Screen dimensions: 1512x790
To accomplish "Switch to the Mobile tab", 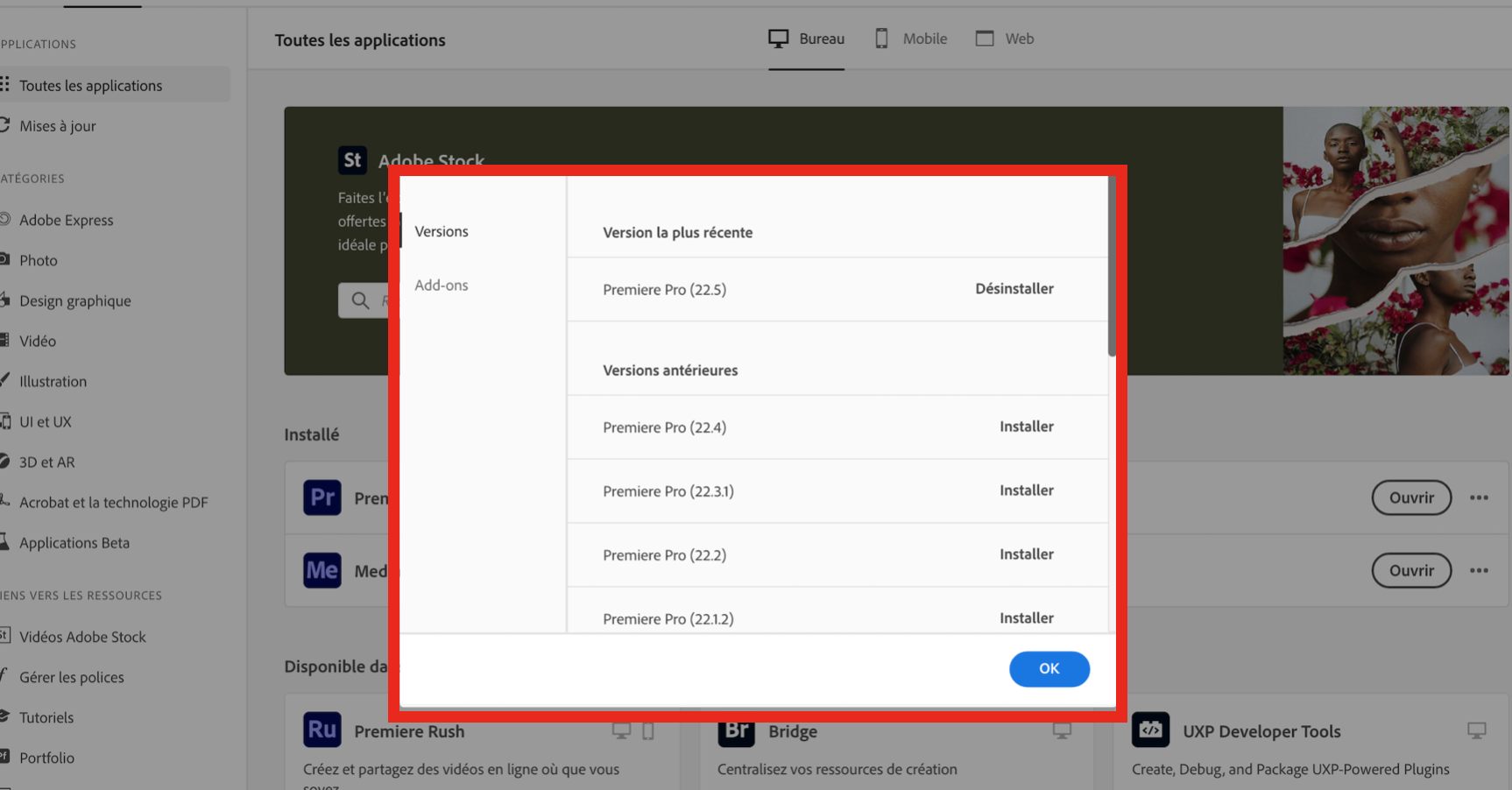I will [x=911, y=39].
